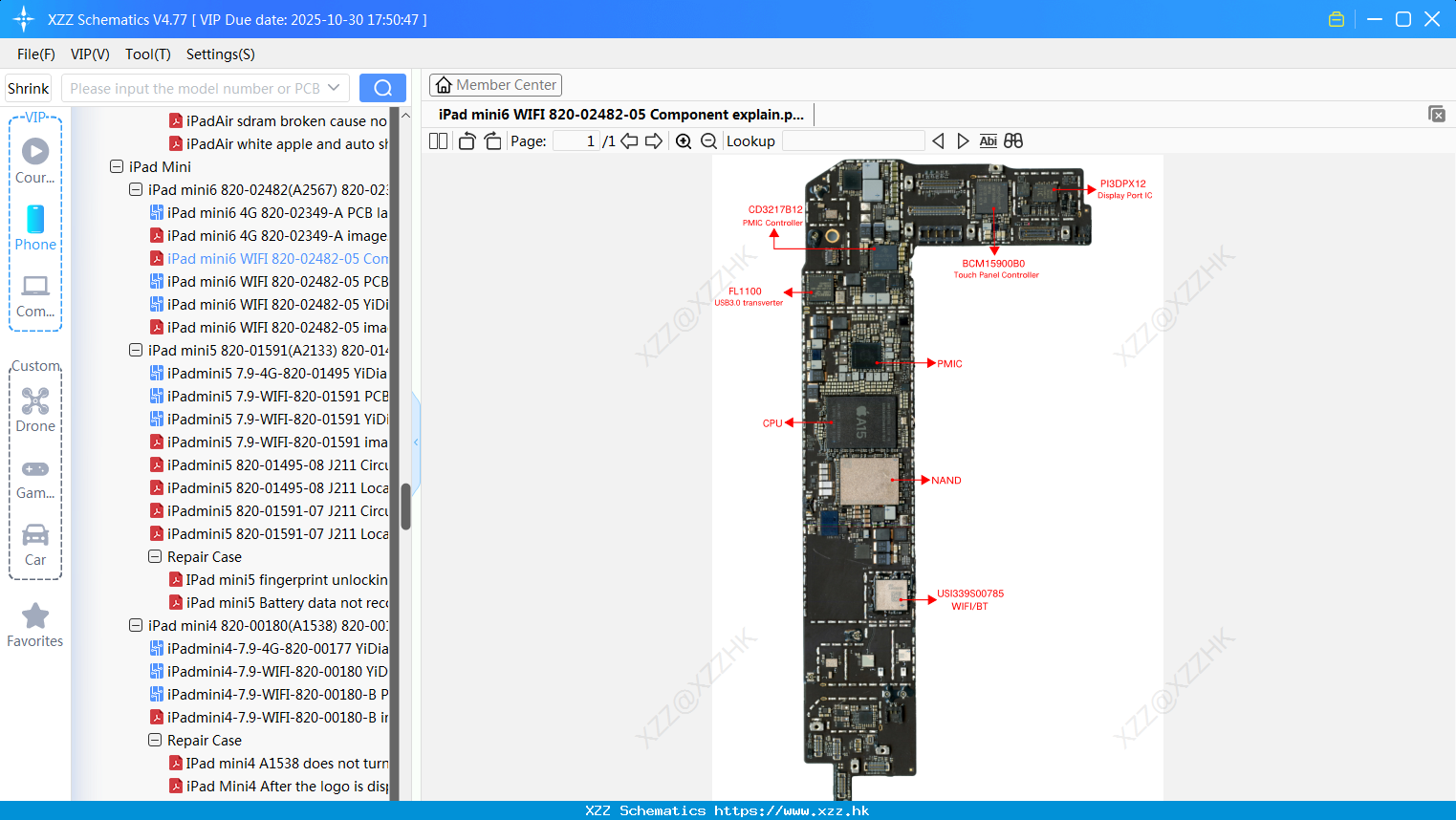Open iPadmini4-7.9-WIFI-820-00180-B PCB file
This screenshot has height=820, width=1456.
(269, 694)
